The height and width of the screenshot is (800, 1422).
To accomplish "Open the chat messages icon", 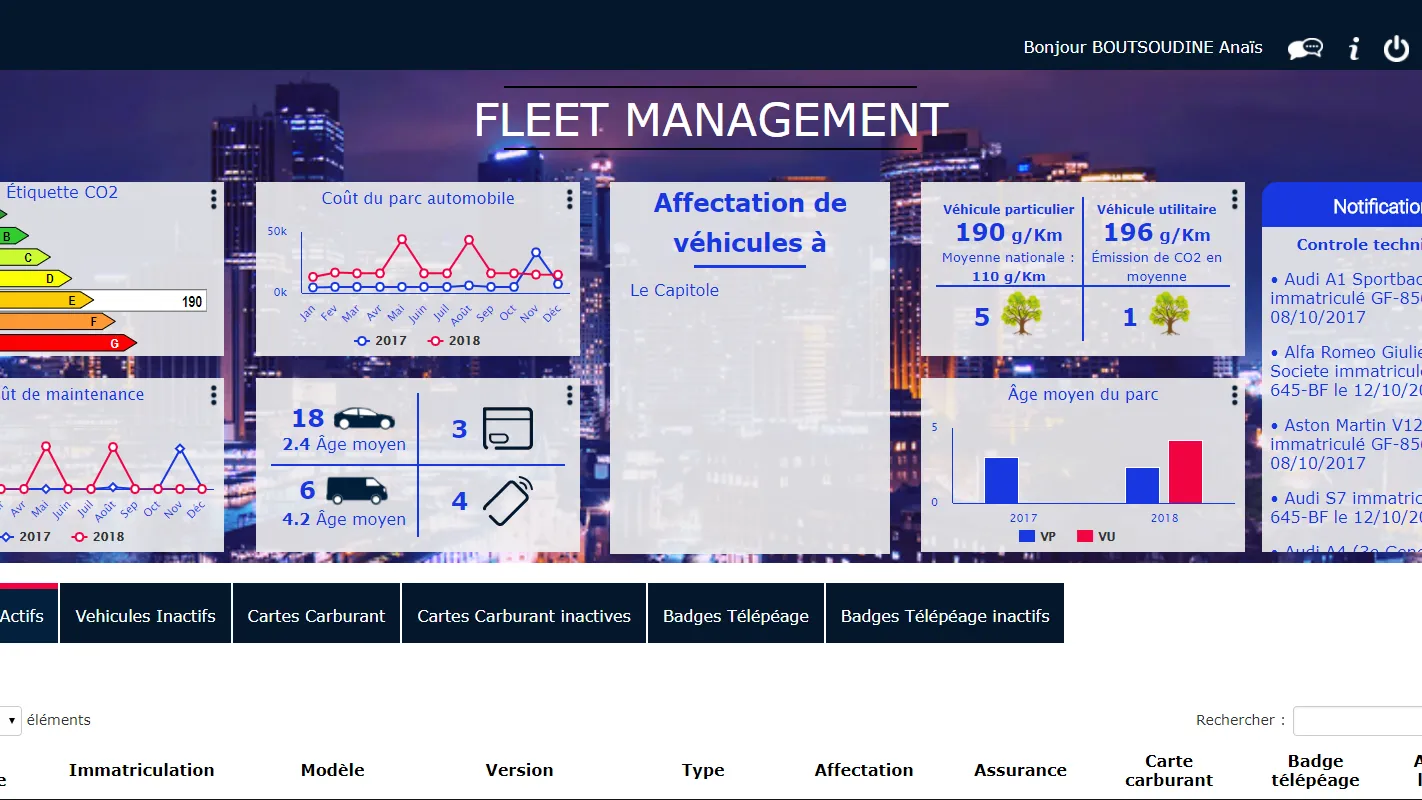I will pyautogui.click(x=1305, y=48).
